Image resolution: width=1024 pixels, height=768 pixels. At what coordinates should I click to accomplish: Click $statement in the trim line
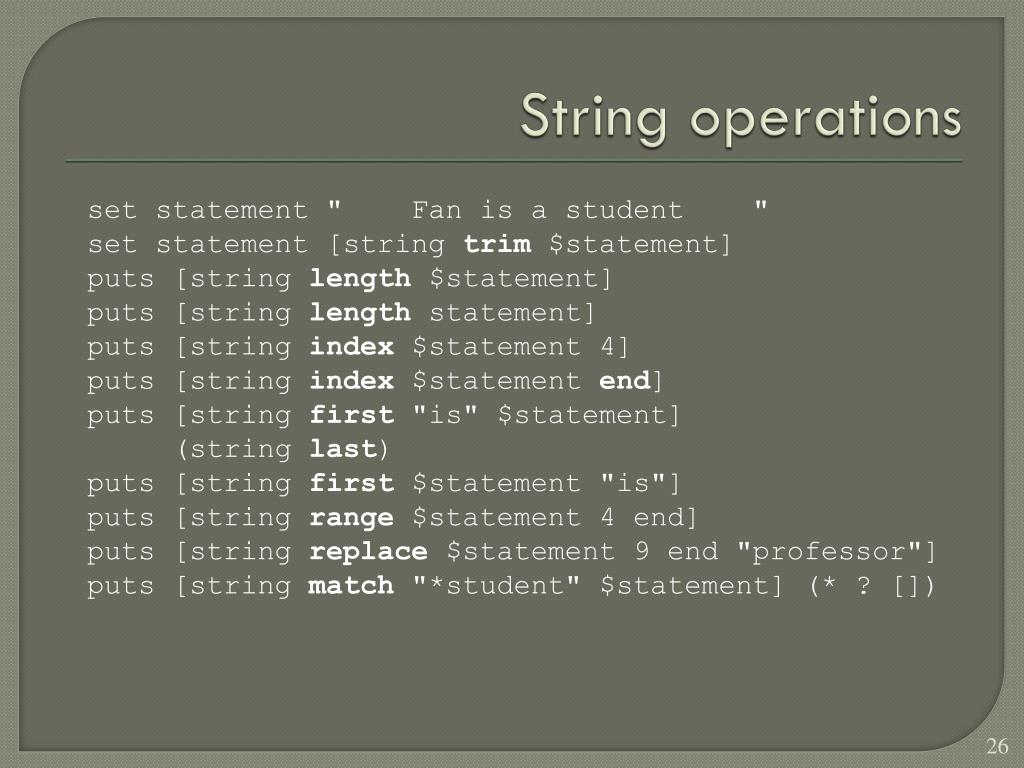(633, 244)
